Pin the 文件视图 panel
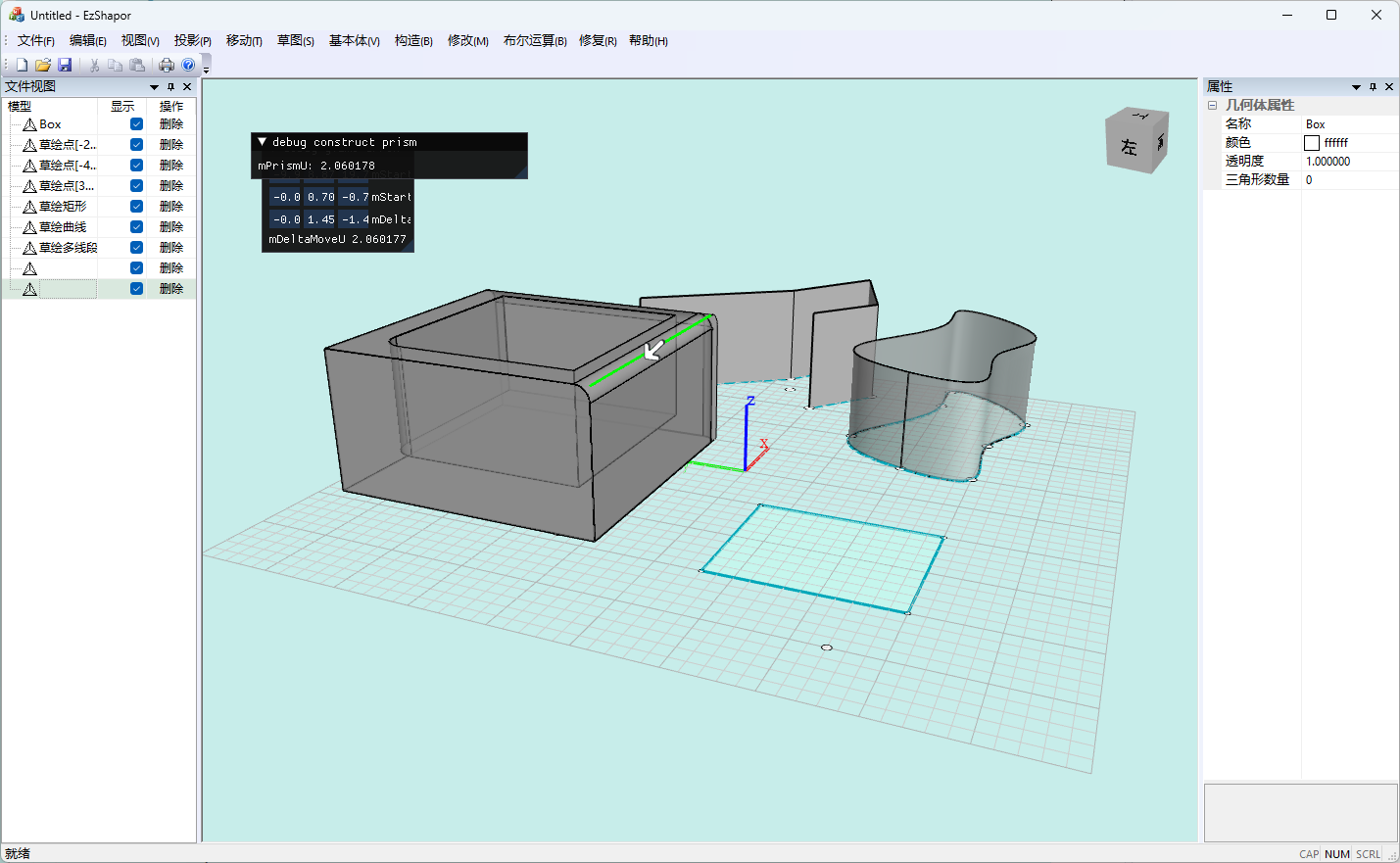Viewport: 1400px width, 863px height. [170, 86]
